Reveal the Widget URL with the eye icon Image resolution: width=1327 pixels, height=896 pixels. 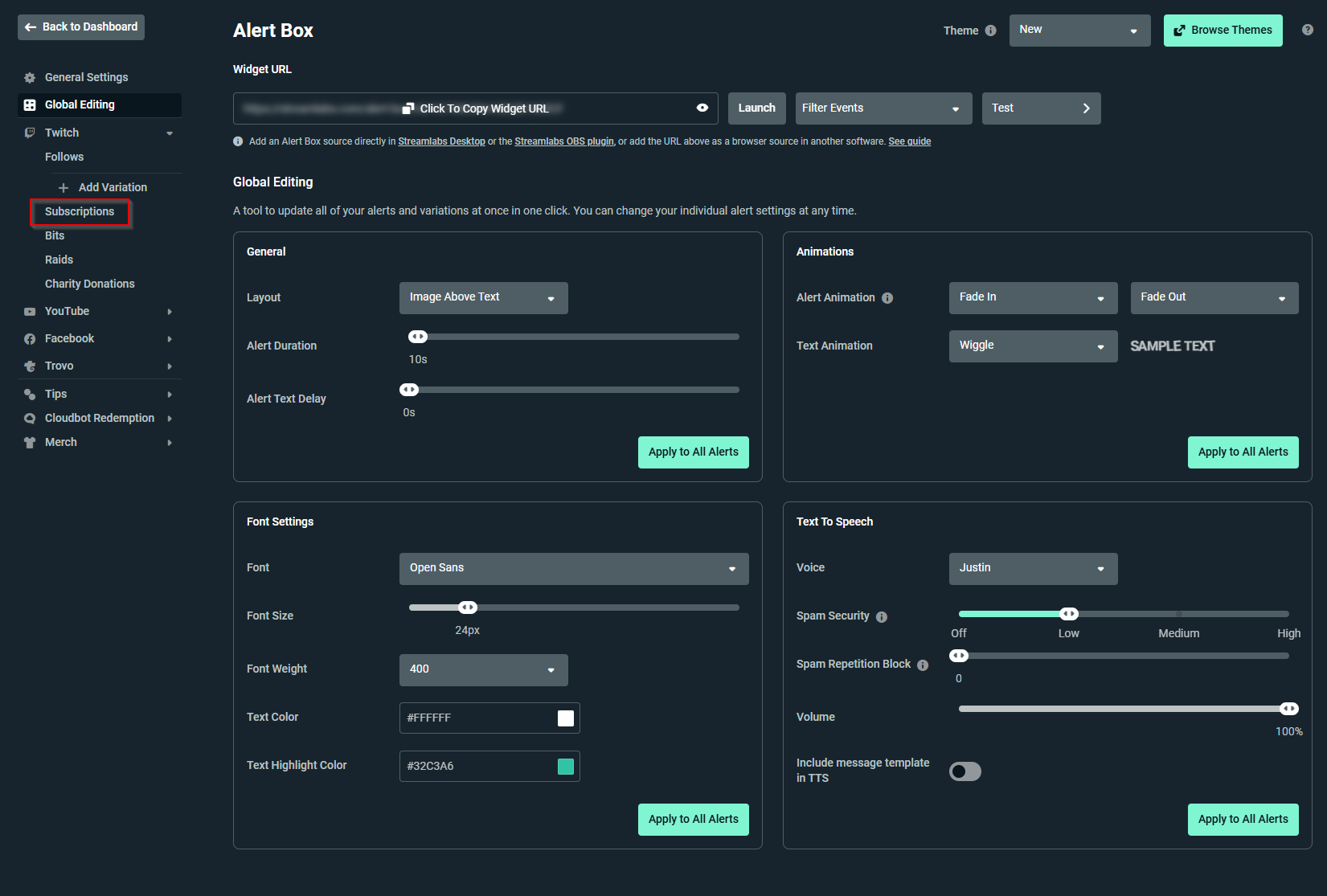[x=702, y=108]
